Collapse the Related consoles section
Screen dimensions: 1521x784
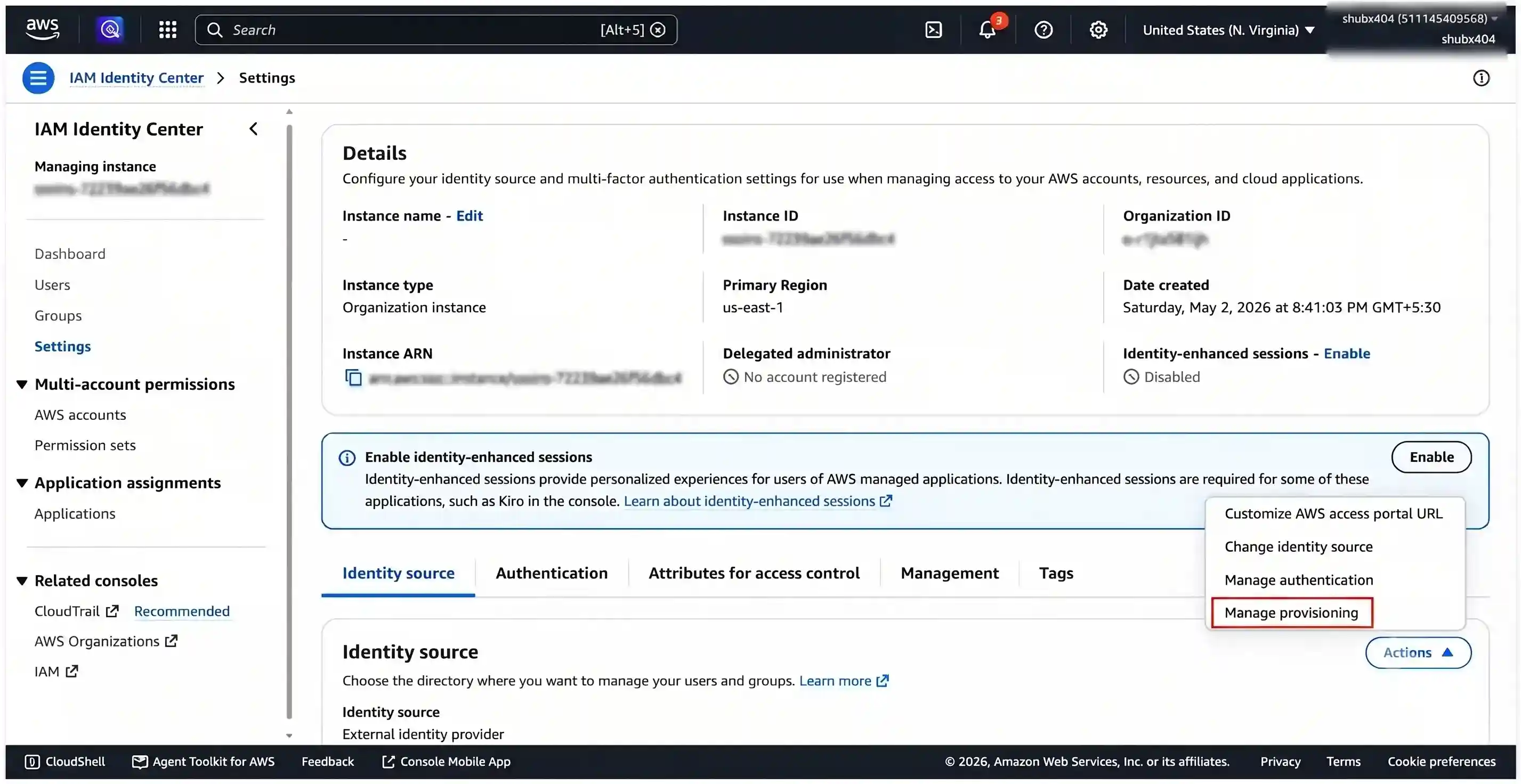point(22,582)
